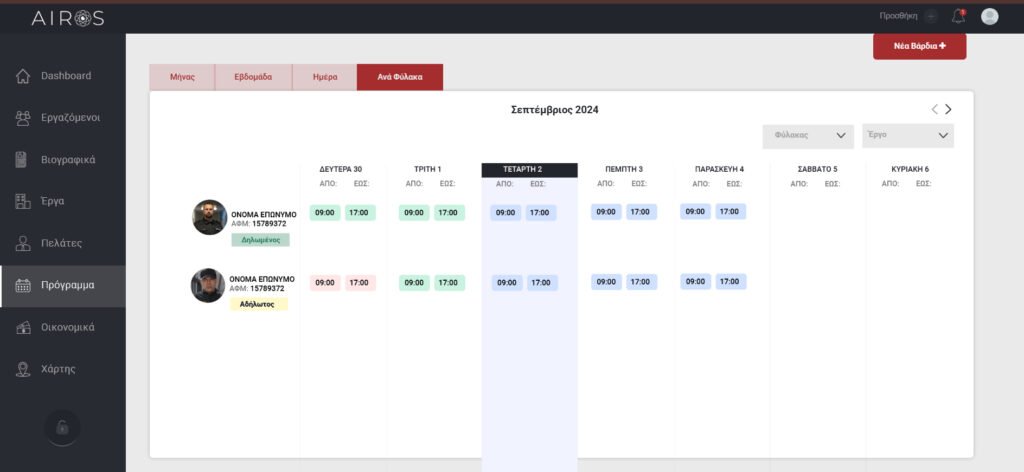
Task: Click the Οικονομικά finance icon
Action: pyautogui.click(x=23, y=327)
